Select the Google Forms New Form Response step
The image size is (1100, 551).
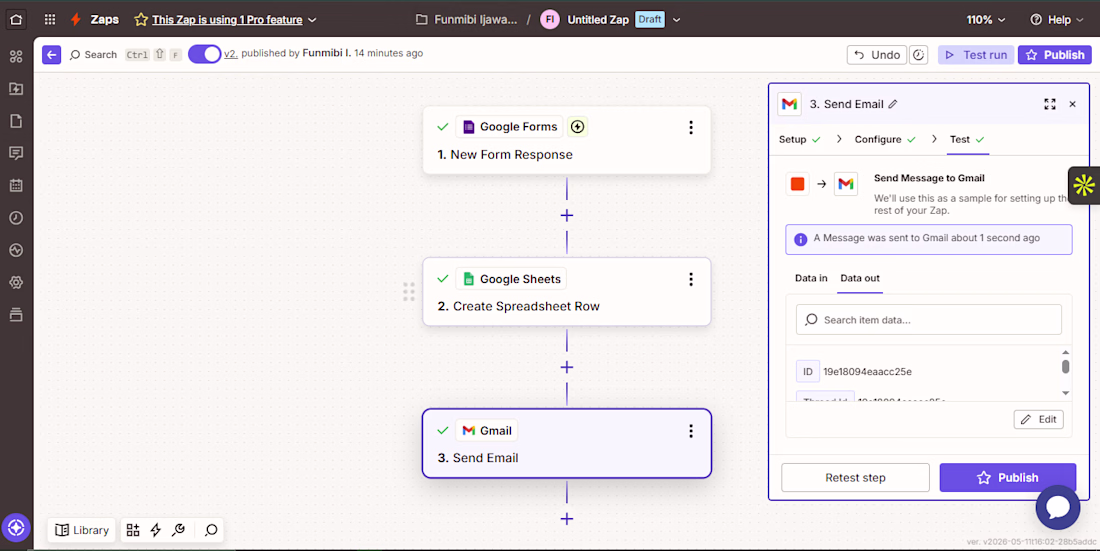(567, 140)
